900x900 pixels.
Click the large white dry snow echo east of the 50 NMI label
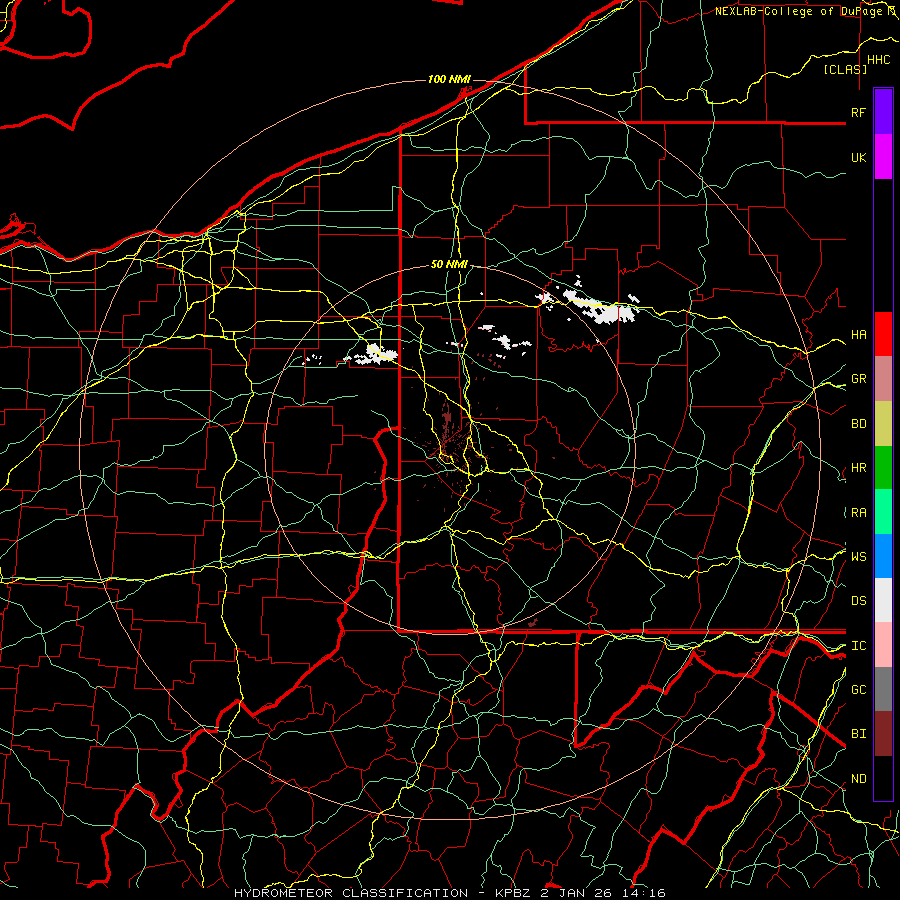point(600,309)
